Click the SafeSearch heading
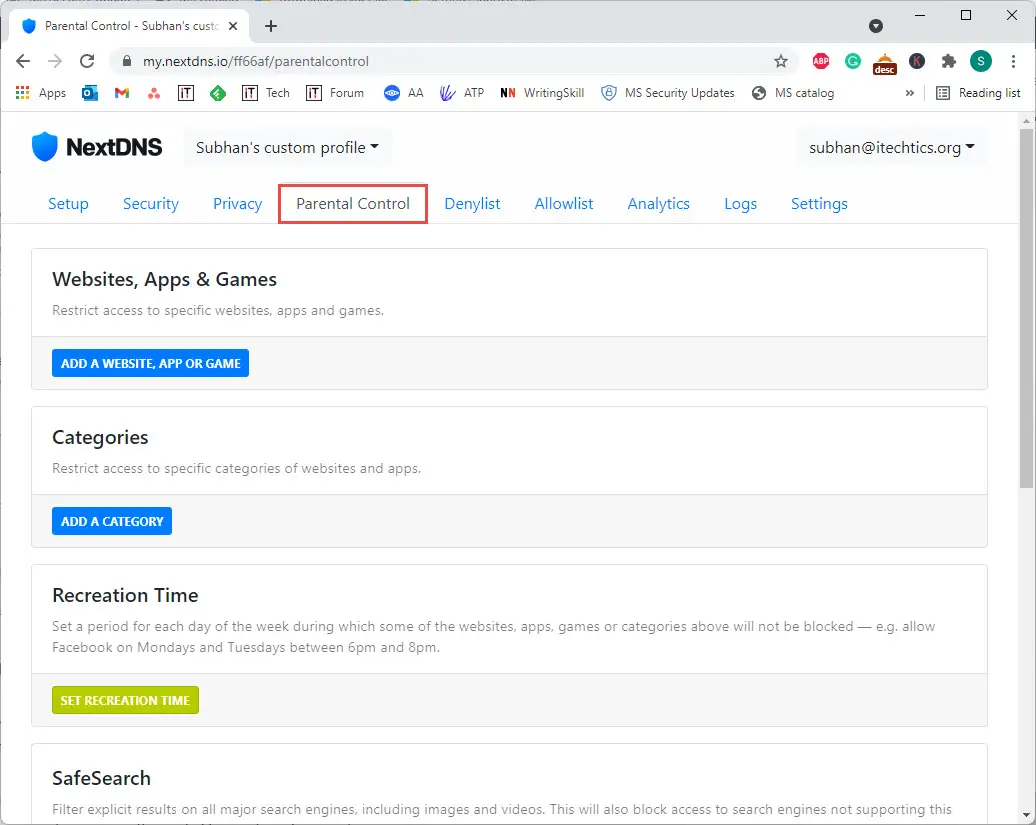The height and width of the screenshot is (825, 1036). (x=102, y=778)
